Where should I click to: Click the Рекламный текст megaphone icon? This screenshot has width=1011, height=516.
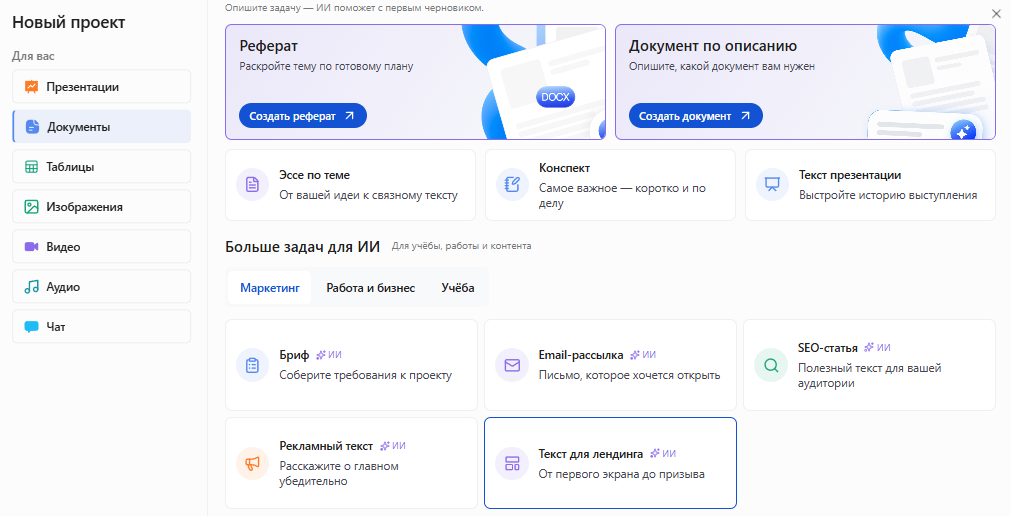coord(252,463)
